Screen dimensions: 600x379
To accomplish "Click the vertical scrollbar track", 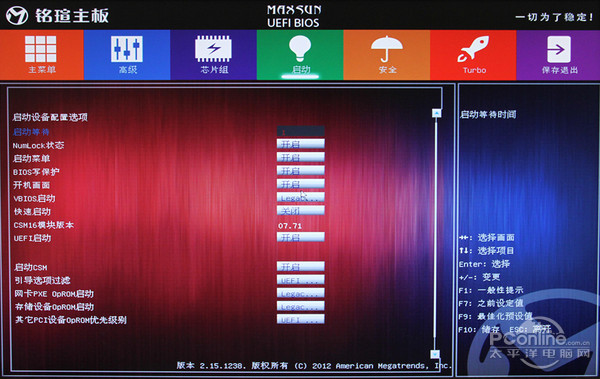I will click(x=436, y=234).
